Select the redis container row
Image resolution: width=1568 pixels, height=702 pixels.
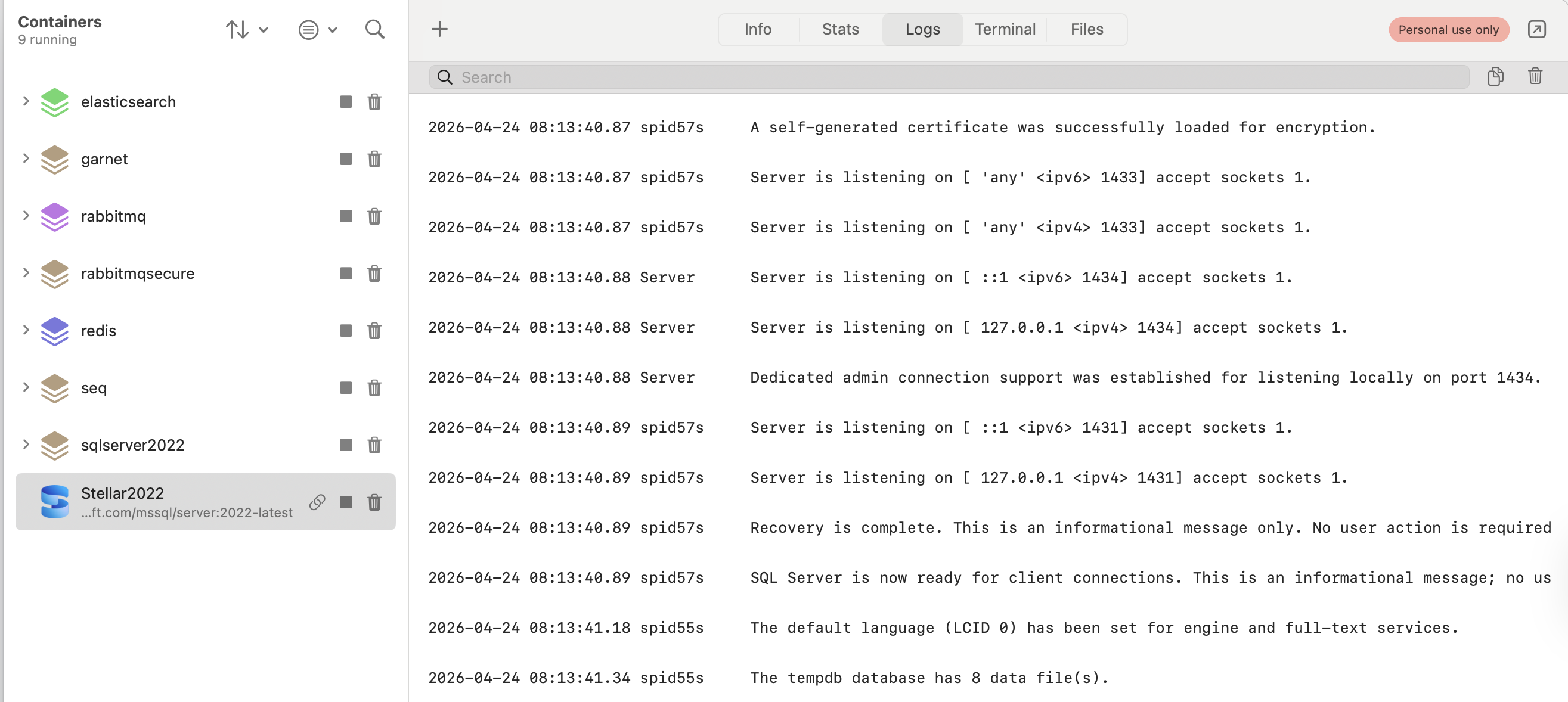click(x=205, y=330)
